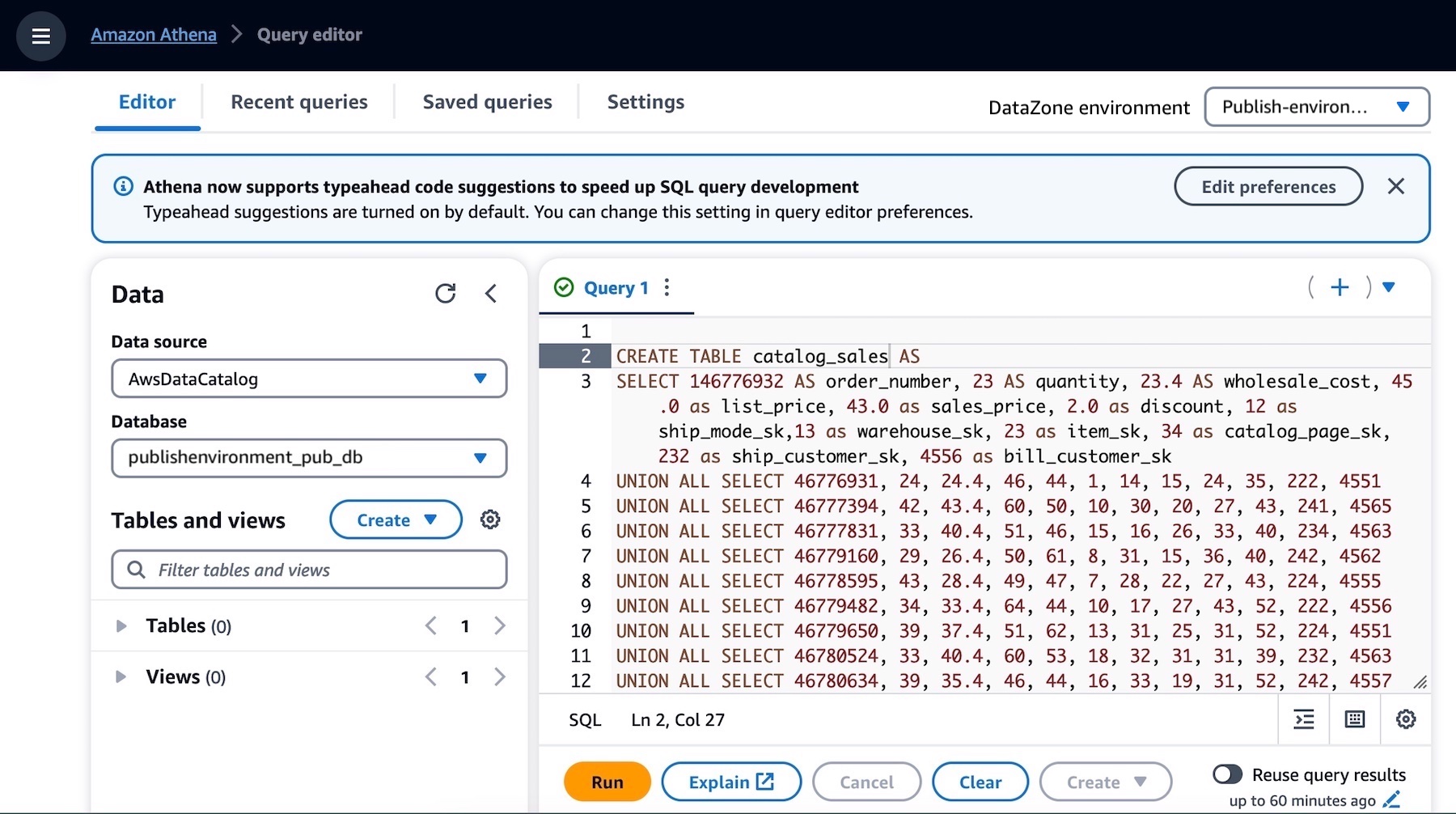Open Tables and views settings gear

[490, 519]
